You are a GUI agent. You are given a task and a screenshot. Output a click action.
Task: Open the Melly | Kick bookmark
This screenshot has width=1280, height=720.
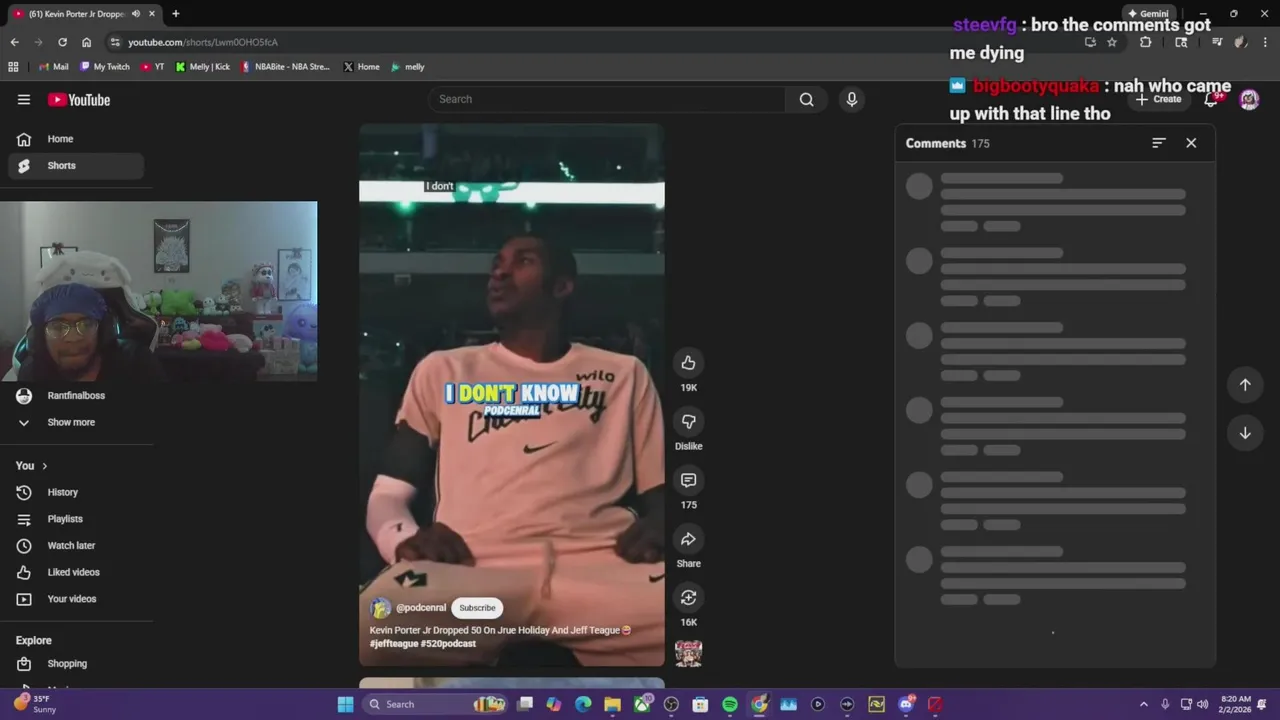203,67
